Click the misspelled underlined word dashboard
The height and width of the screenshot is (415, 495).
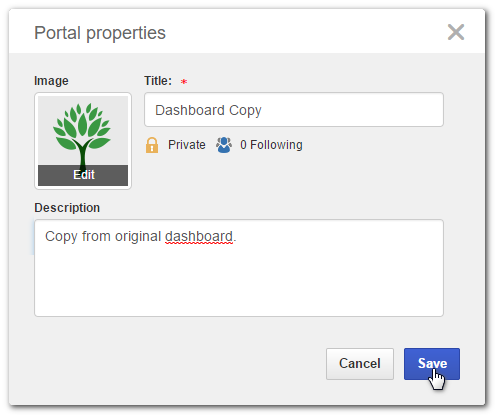coord(199,236)
